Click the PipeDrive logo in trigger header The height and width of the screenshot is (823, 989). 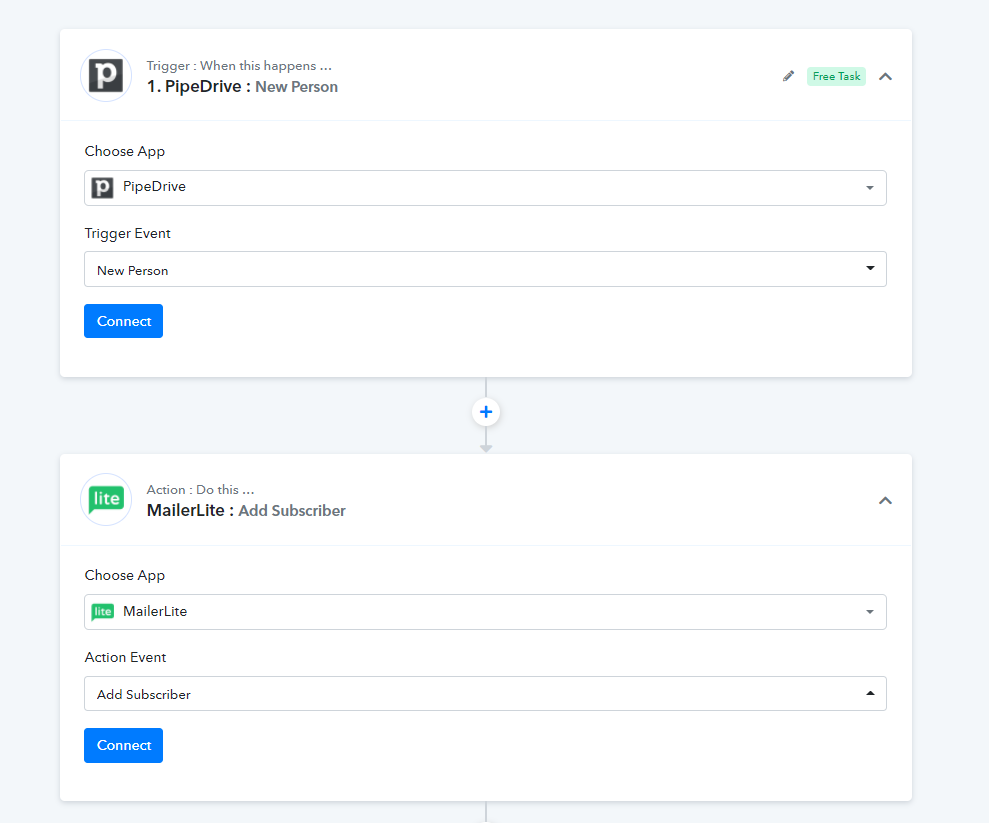106,76
